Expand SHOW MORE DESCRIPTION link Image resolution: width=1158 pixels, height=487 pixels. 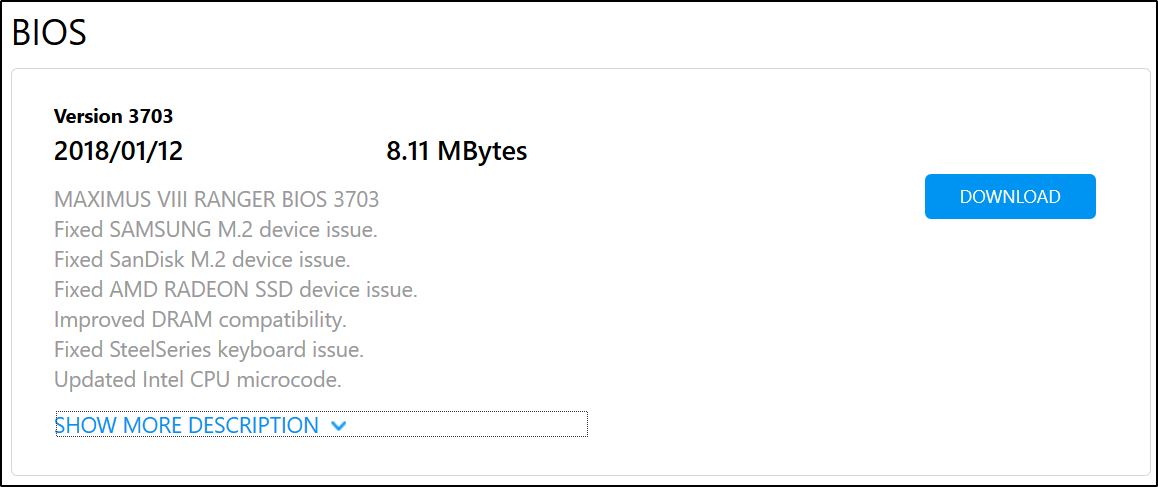[187, 425]
